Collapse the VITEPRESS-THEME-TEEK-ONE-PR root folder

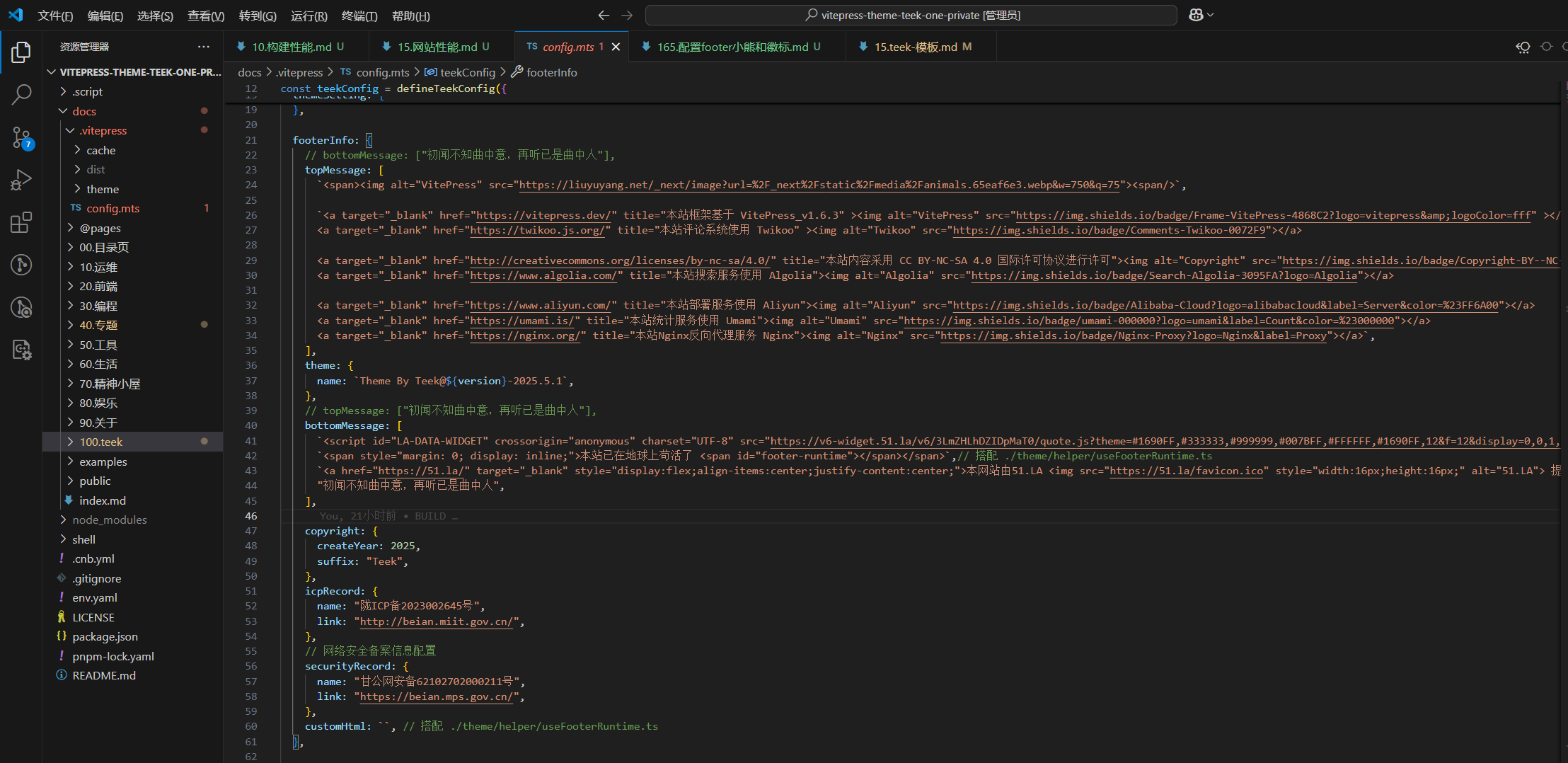tap(134, 72)
